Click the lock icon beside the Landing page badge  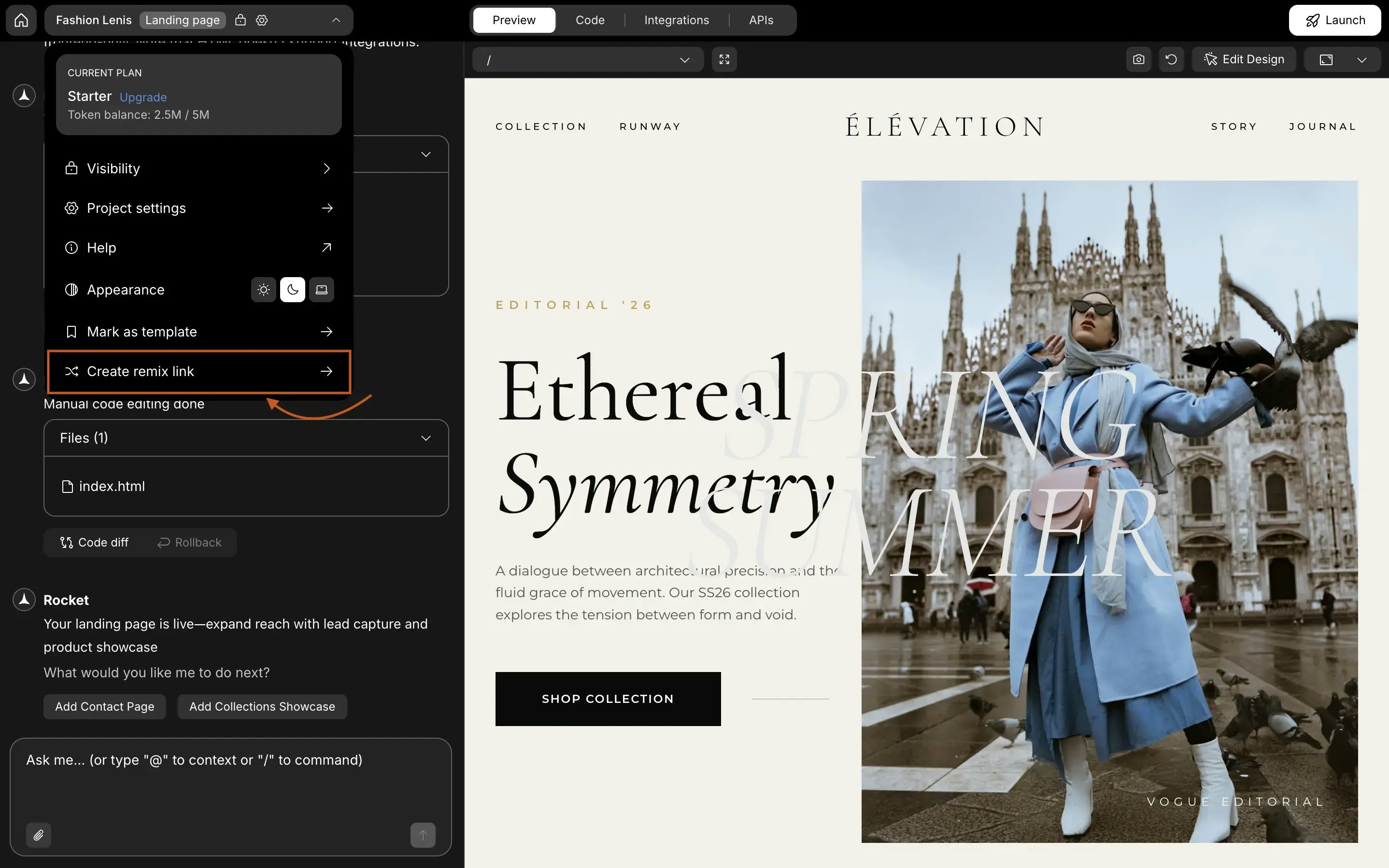[x=240, y=19]
